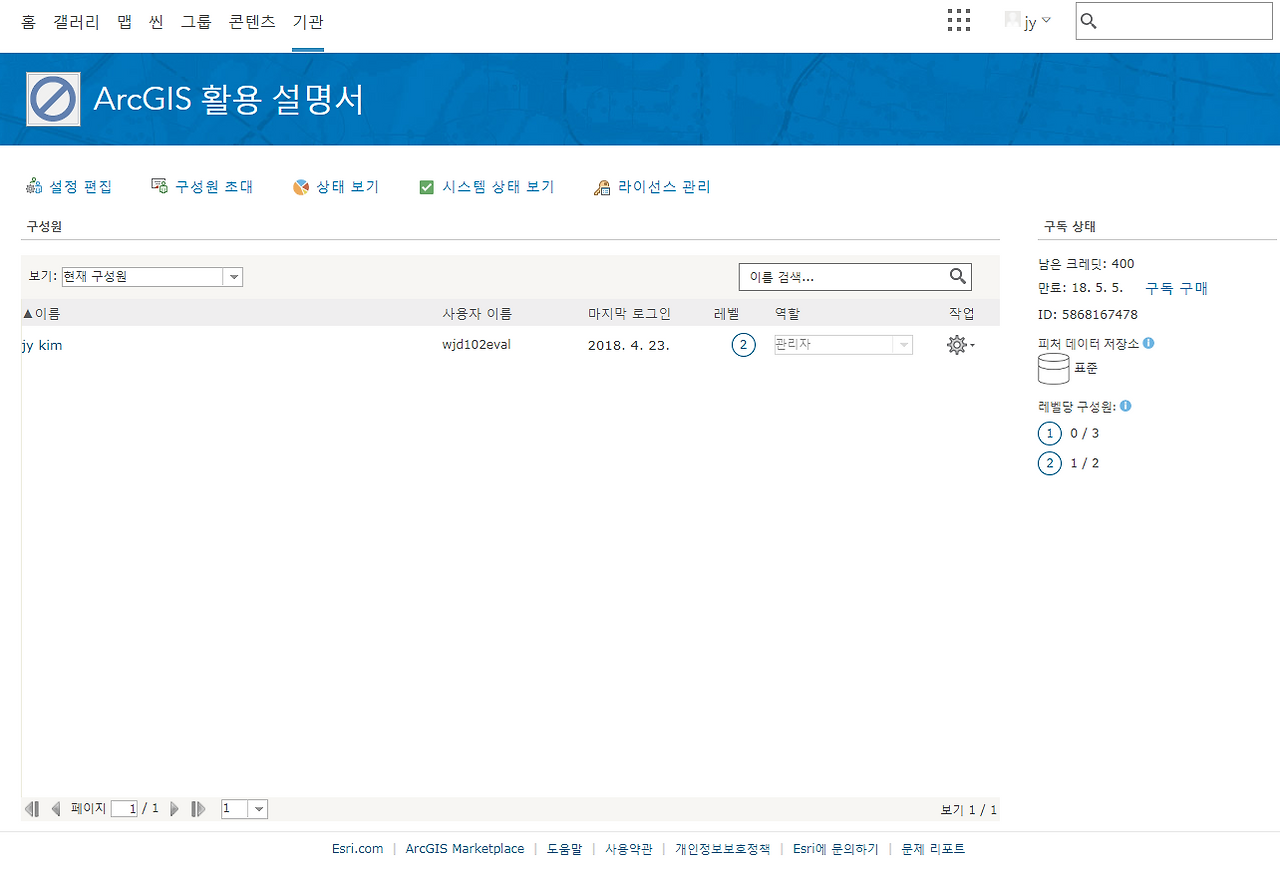Image resolution: width=1280 pixels, height=878 pixels.
Task: Click the system status check icon
Action: [426, 187]
